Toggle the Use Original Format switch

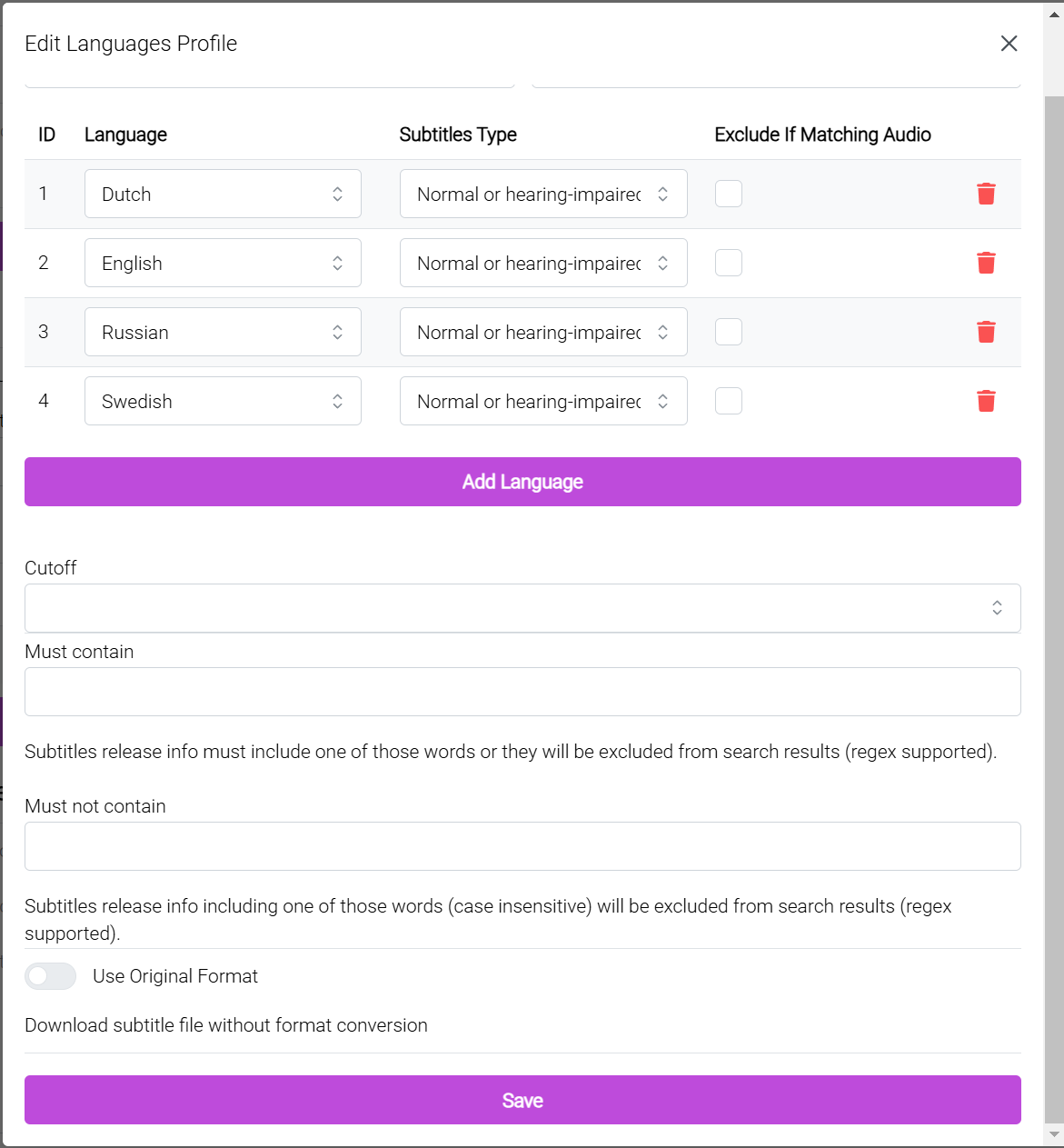click(51, 976)
